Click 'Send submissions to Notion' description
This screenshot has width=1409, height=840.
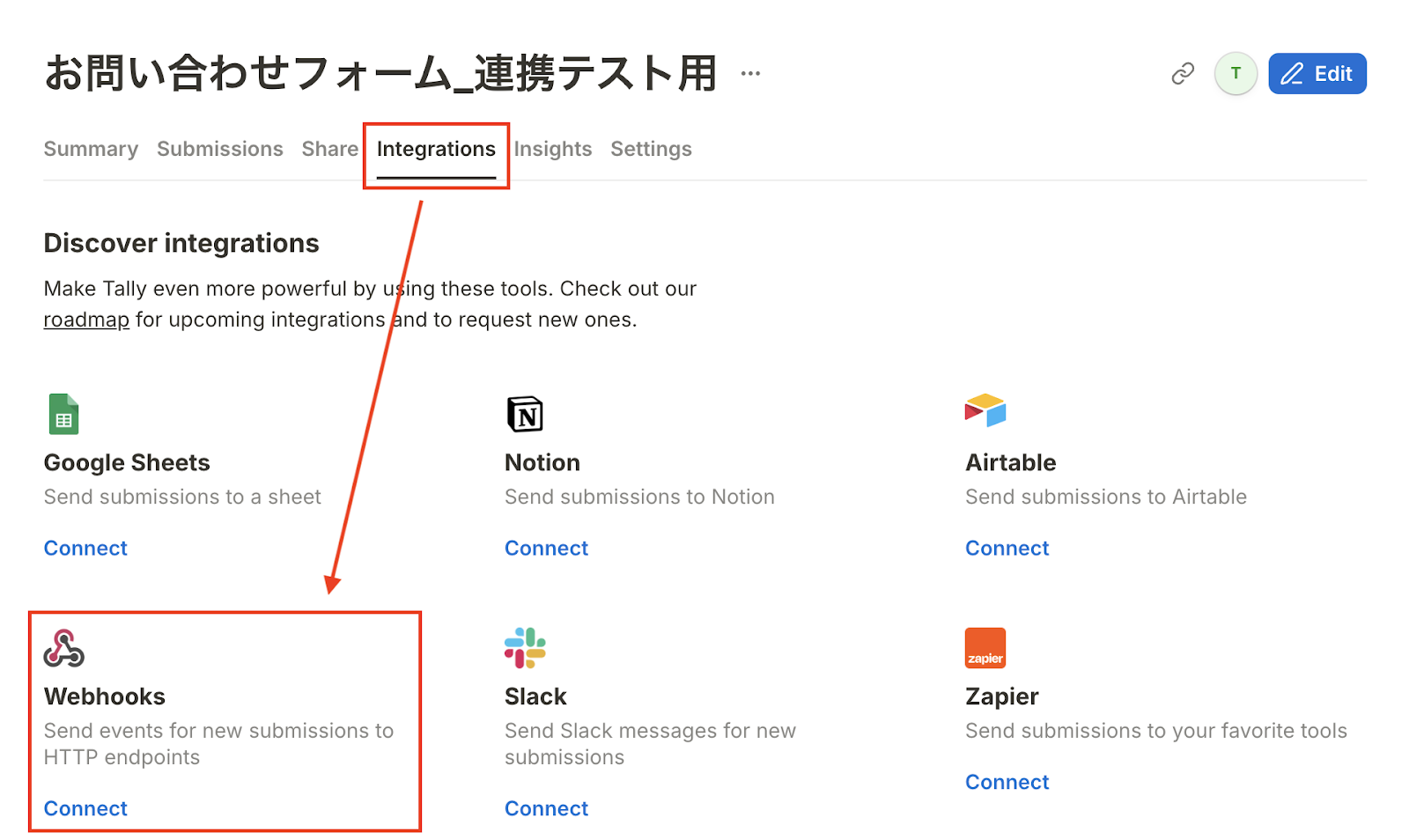click(x=639, y=497)
